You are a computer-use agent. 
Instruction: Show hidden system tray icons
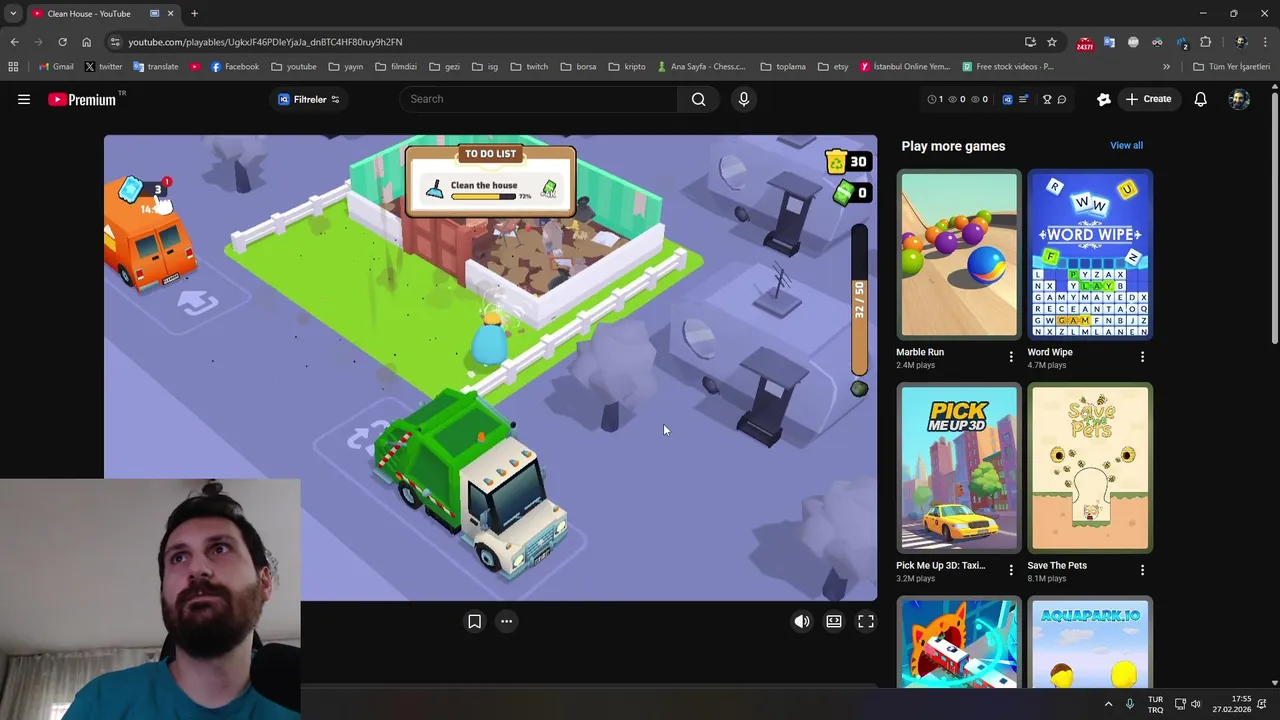click(x=1108, y=704)
